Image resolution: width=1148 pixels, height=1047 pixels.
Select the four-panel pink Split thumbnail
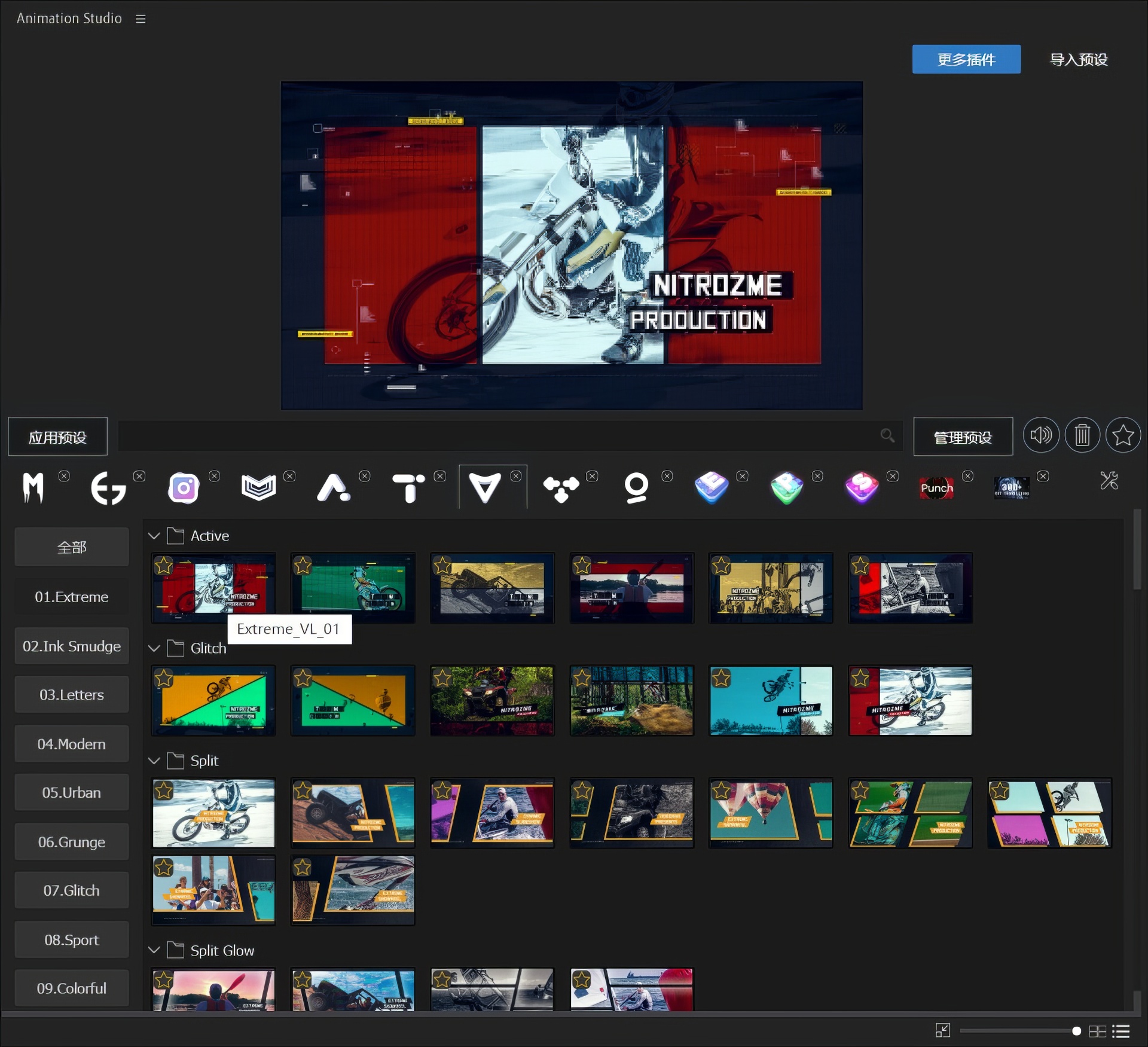(1049, 813)
